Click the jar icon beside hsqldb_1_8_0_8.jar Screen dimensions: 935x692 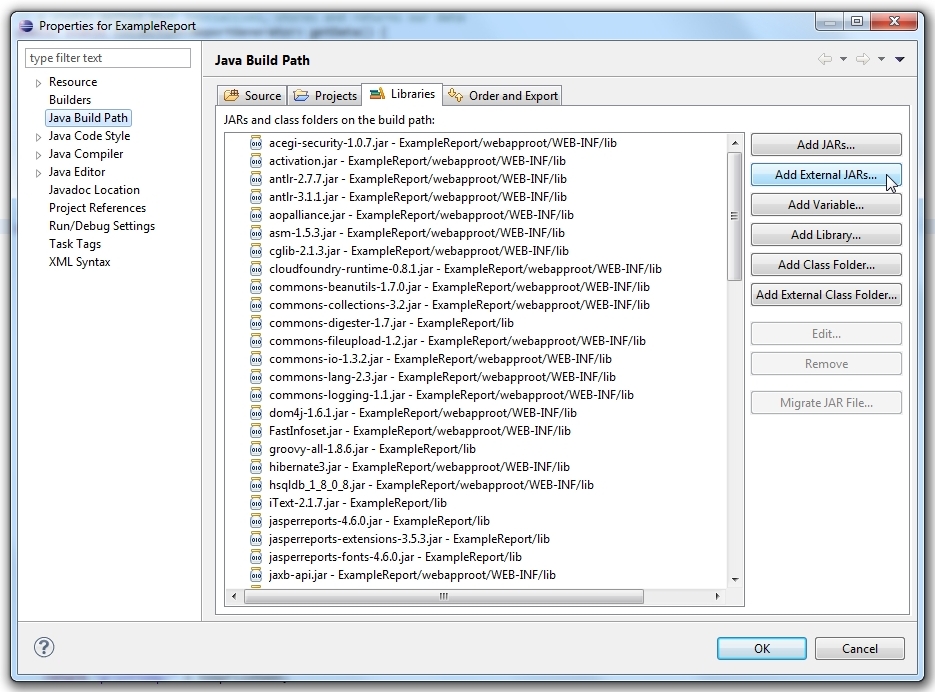pyautogui.click(x=256, y=485)
